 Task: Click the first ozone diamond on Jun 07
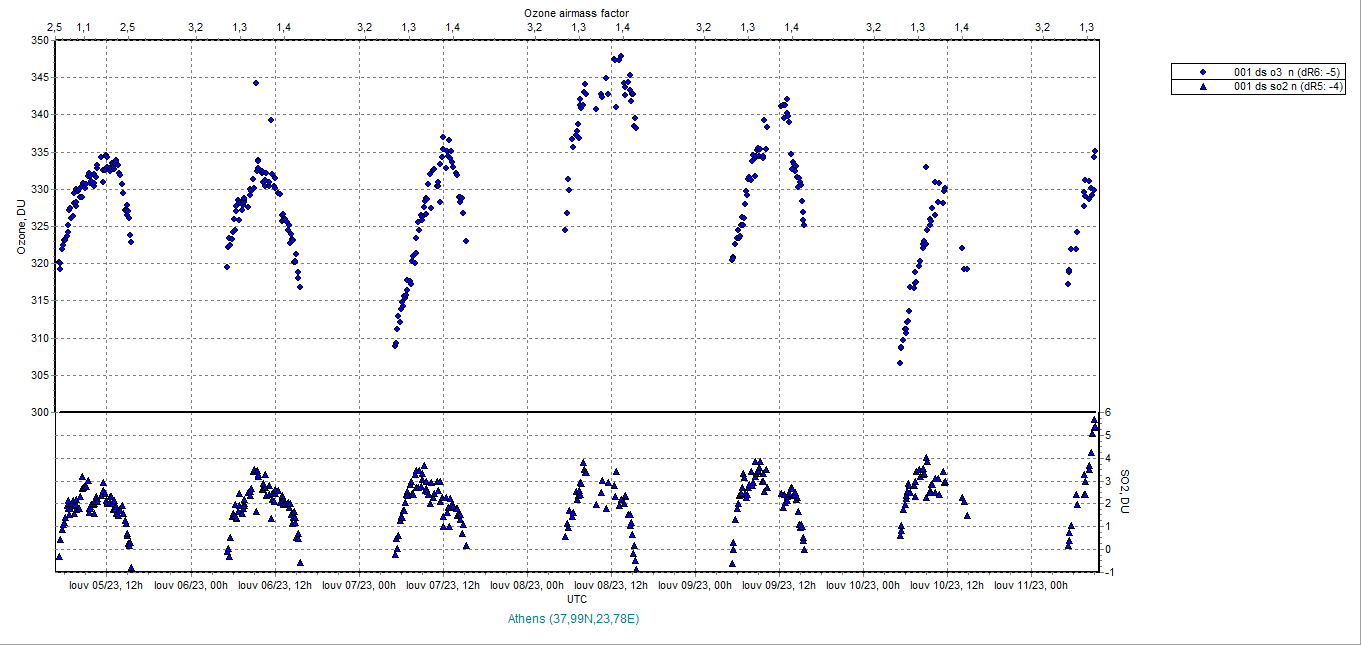[395, 345]
